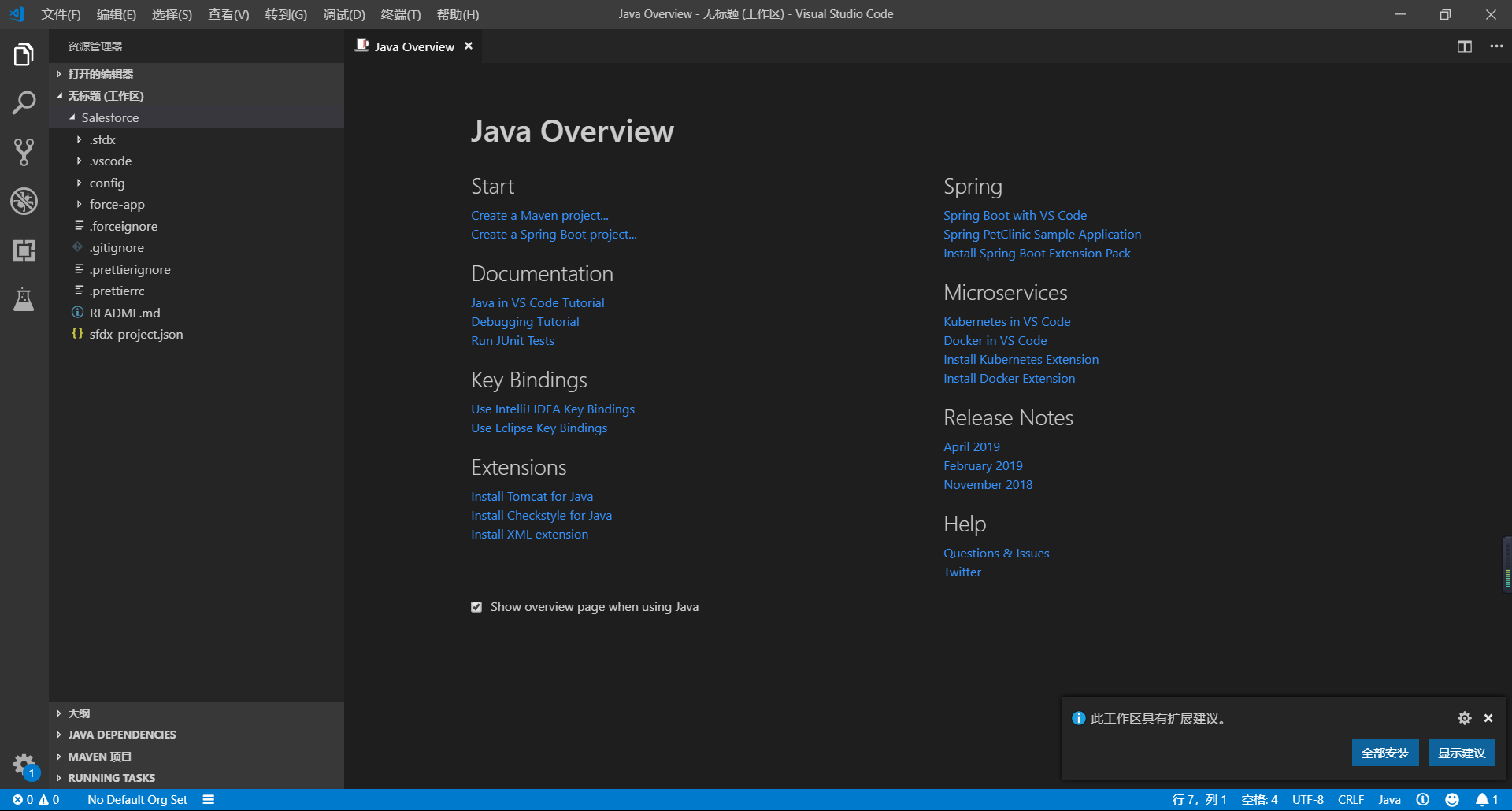Image resolution: width=1512 pixels, height=811 pixels.
Task: Click Install Docker Extension link
Action: (x=1009, y=379)
